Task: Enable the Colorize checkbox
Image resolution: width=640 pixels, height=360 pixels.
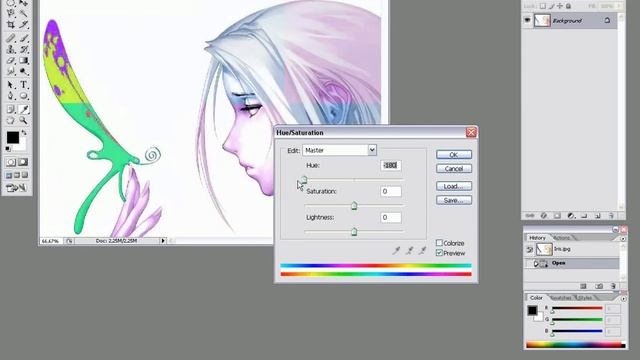Action: click(439, 243)
